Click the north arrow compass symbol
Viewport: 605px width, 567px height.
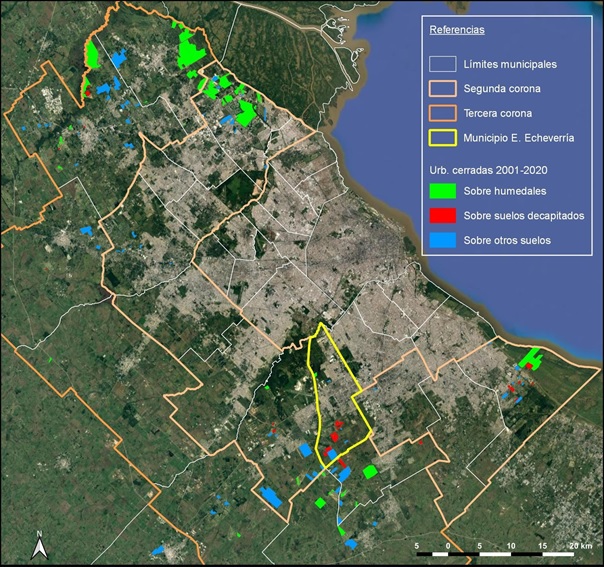tap(38, 545)
